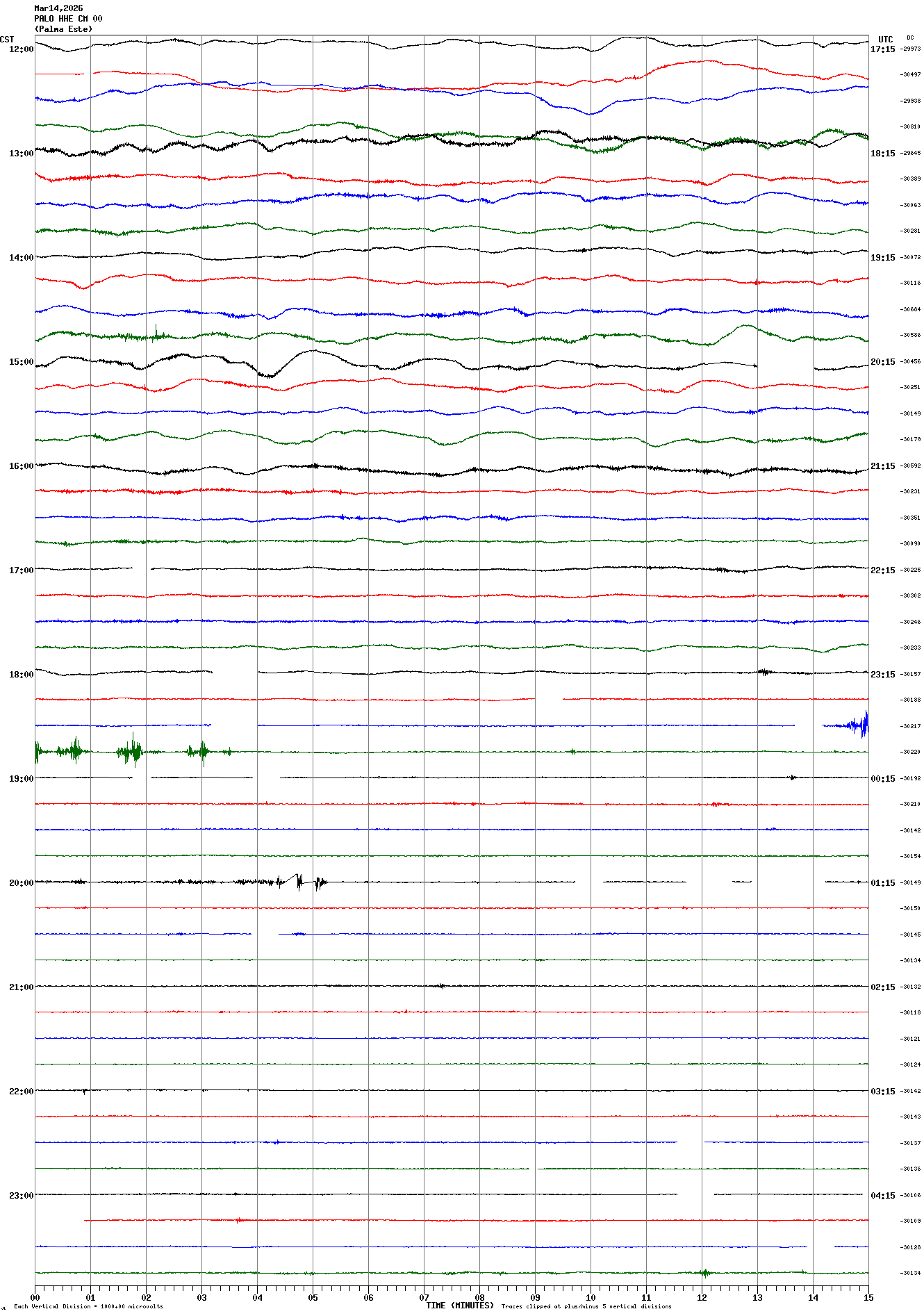Click the 07 minute tick on x-axis
Viewport: 924px width, 1316px height.
[x=424, y=1297]
